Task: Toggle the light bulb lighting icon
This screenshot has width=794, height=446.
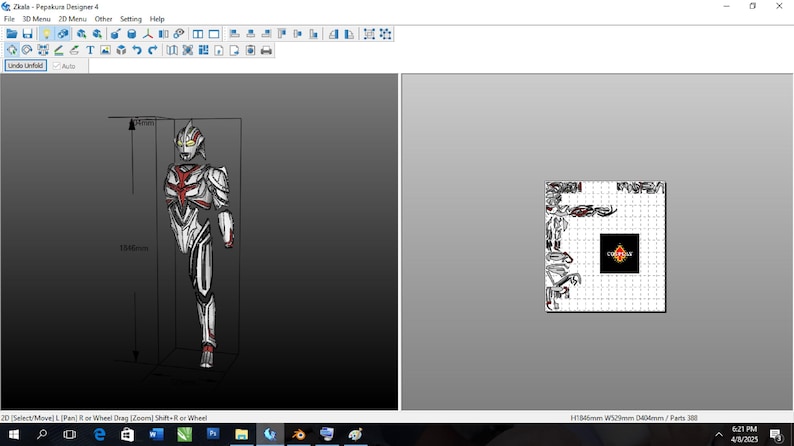Action: [x=46, y=34]
